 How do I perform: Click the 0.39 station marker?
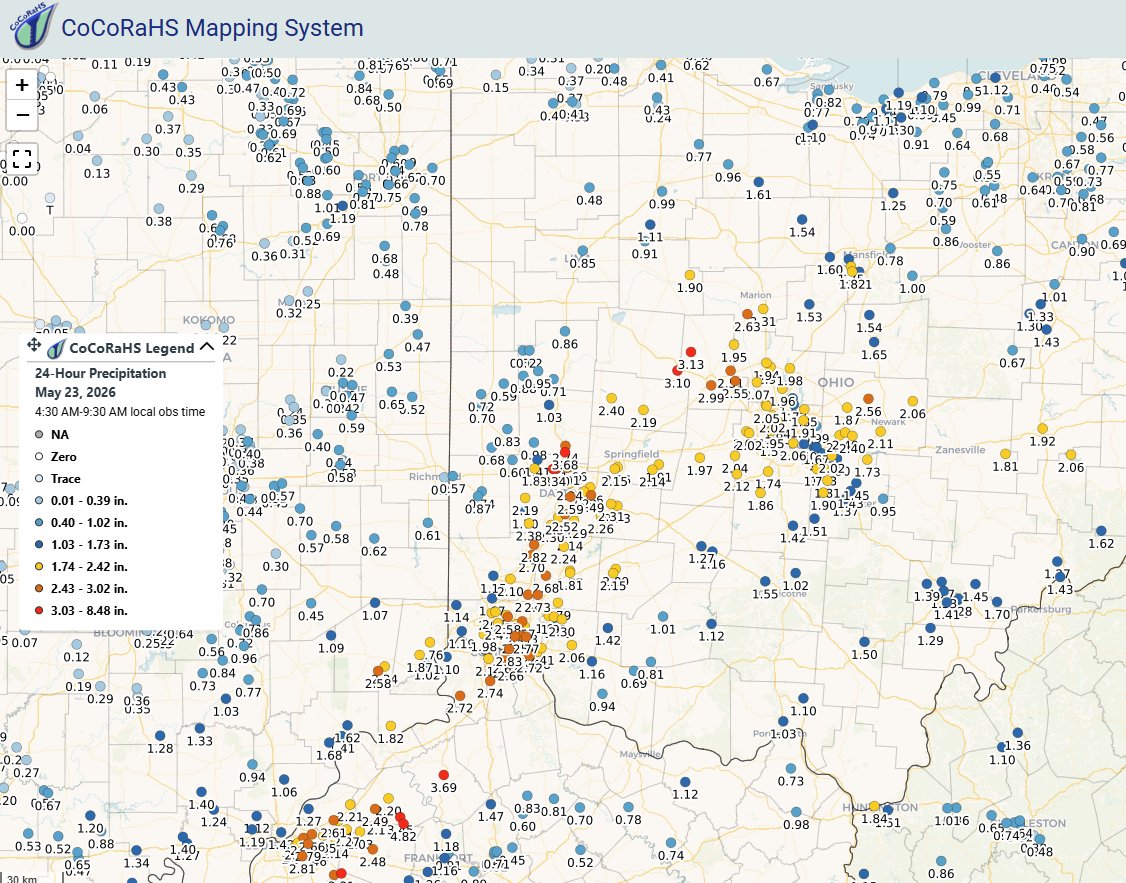click(x=406, y=306)
